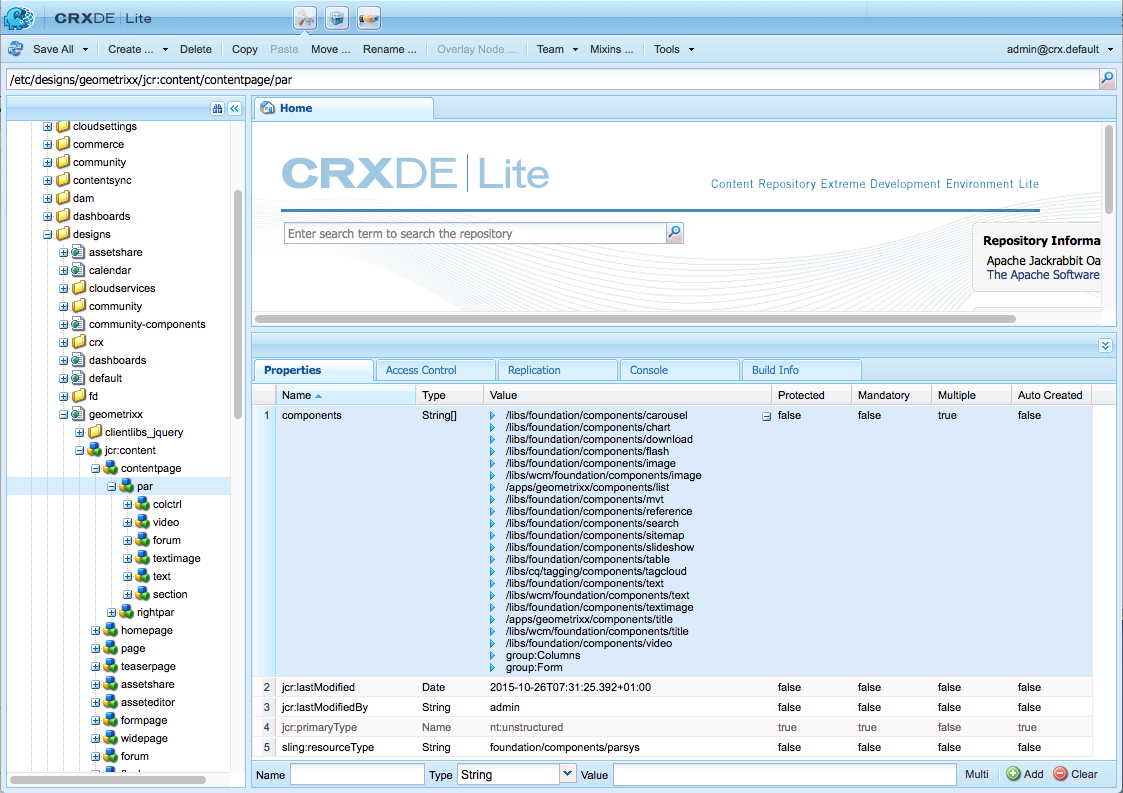Click the repository search magnifier icon

click(x=674, y=233)
